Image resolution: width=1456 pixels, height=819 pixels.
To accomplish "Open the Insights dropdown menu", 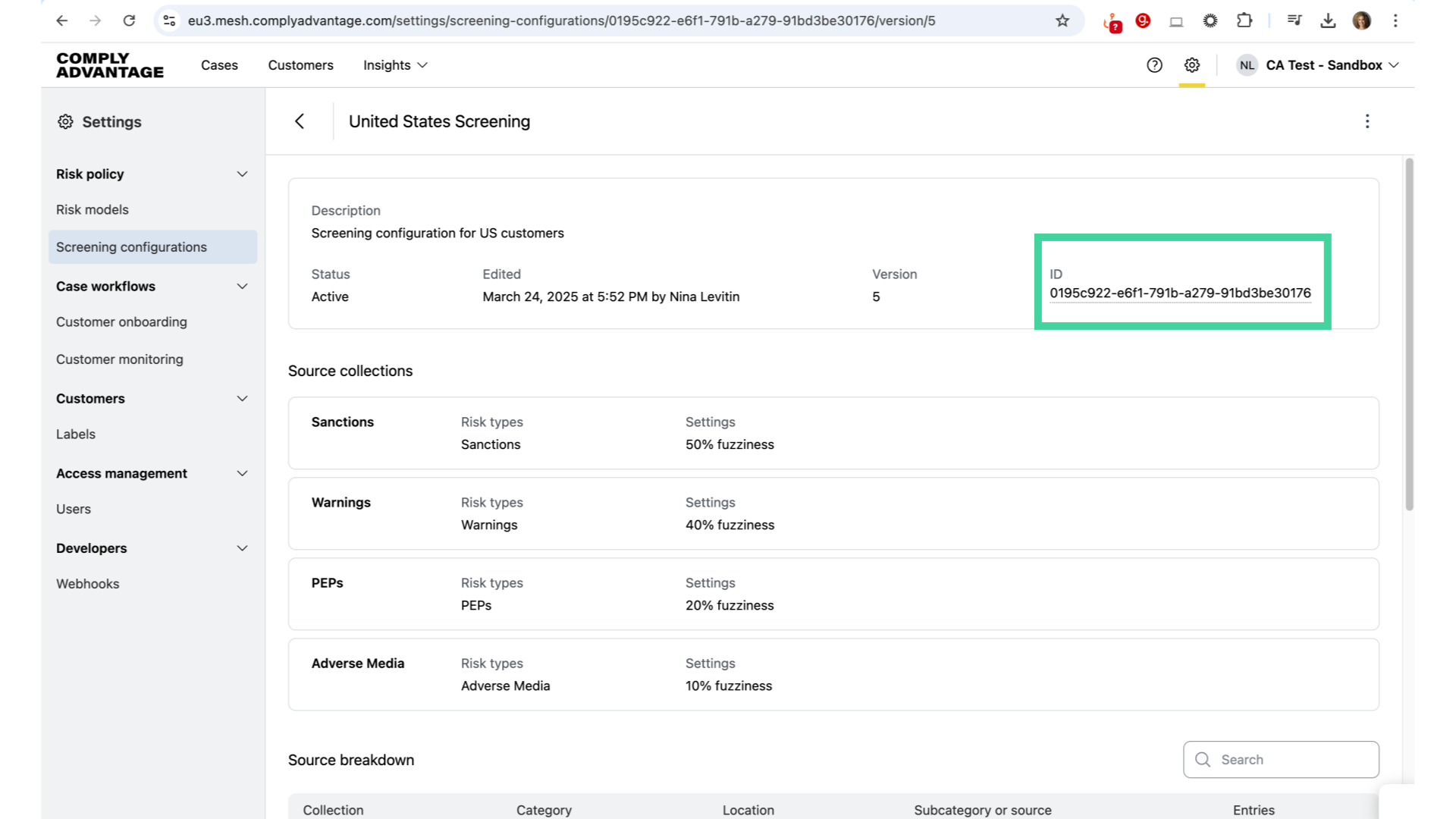I will pos(394,65).
